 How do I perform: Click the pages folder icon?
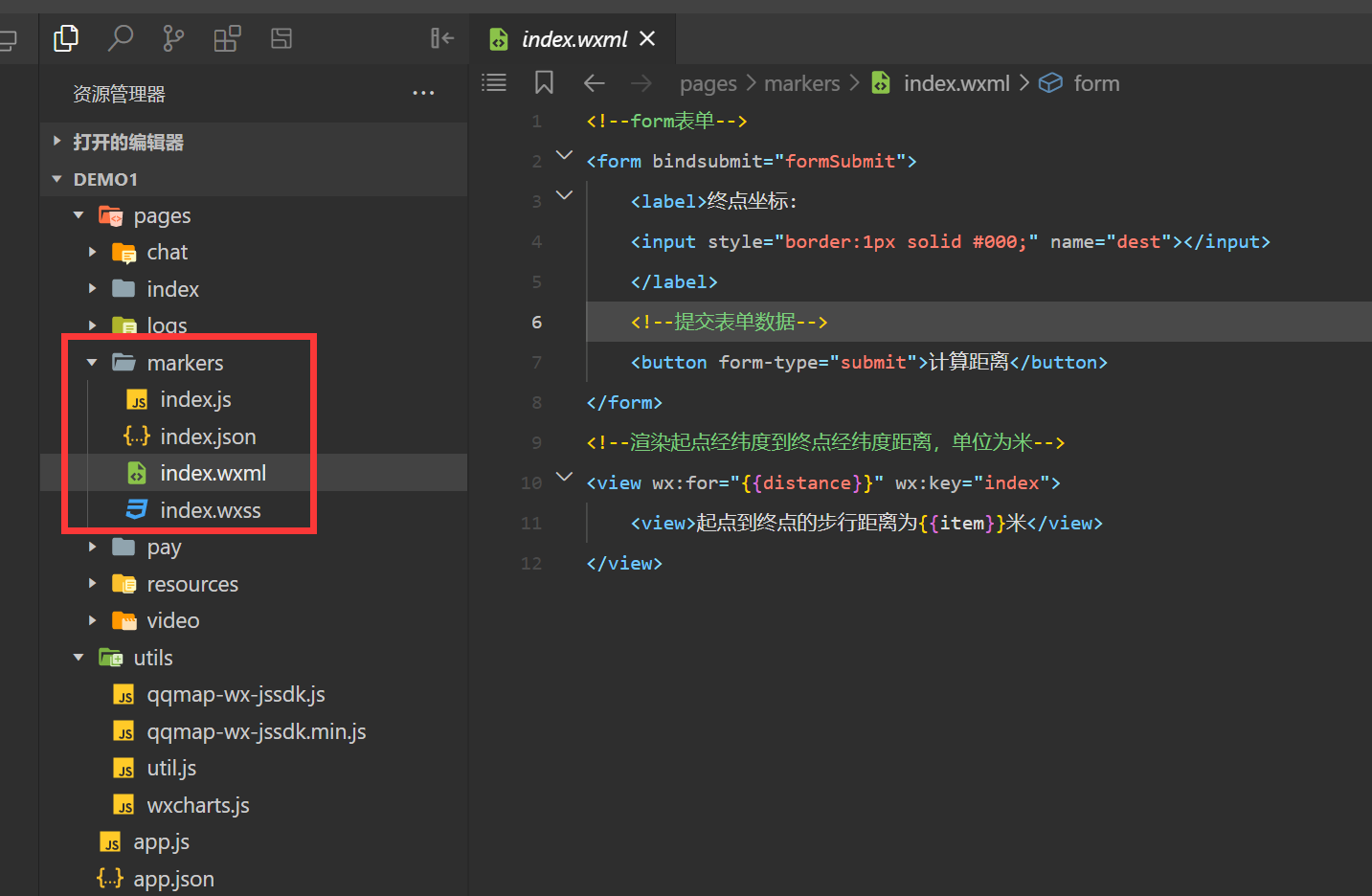point(110,216)
